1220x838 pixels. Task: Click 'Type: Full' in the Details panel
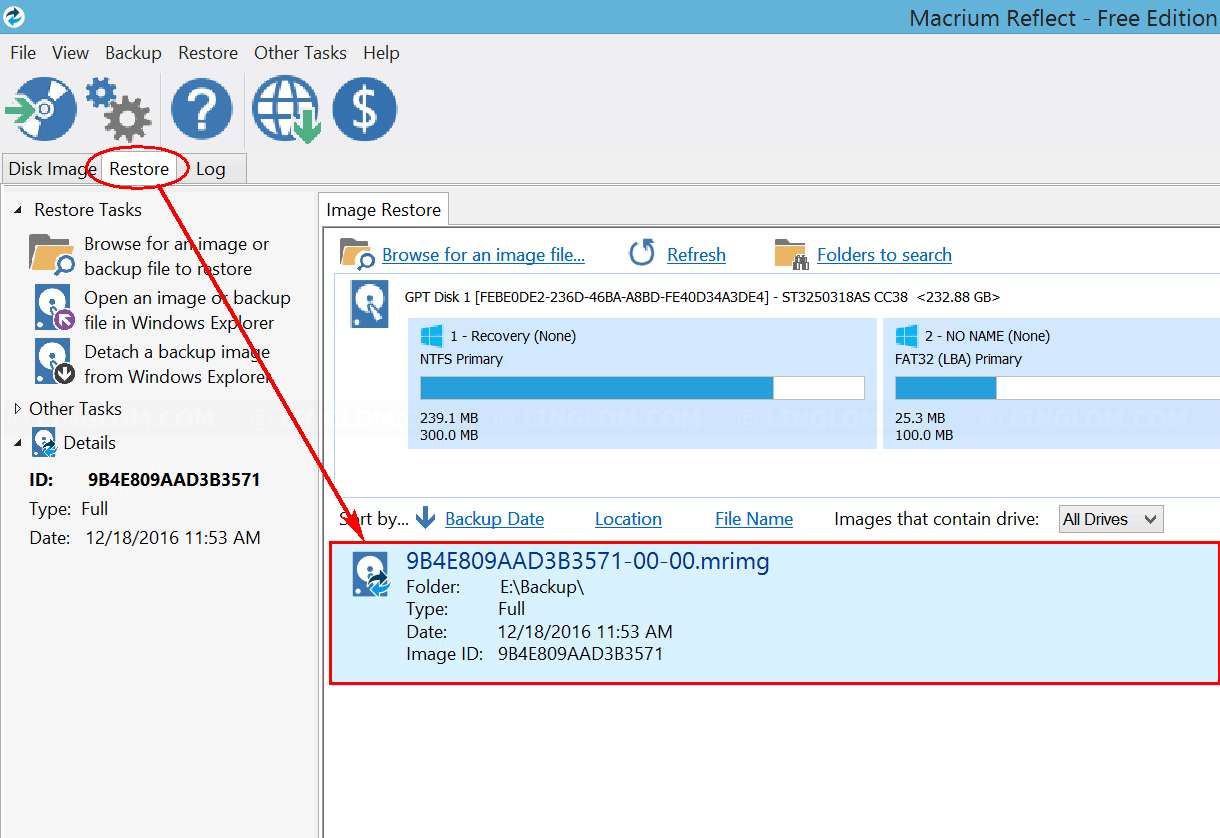[x=68, y=509]
